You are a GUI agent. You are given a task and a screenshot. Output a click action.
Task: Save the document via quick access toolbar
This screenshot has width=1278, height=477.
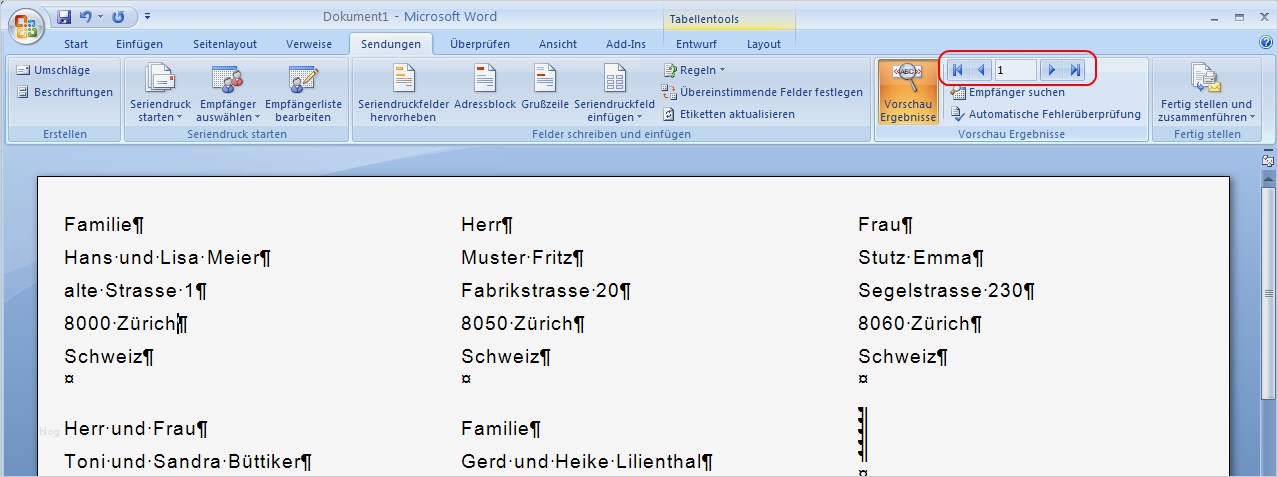pos(64,17)
